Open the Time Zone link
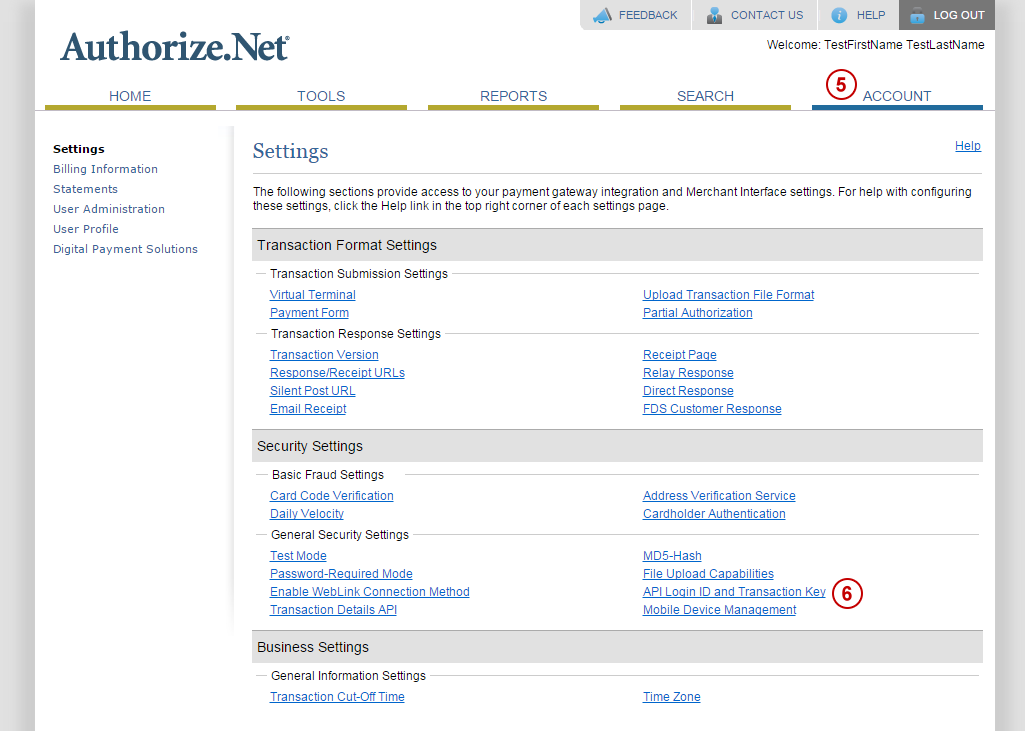The image size is (1025, 731). coord(671,697)
